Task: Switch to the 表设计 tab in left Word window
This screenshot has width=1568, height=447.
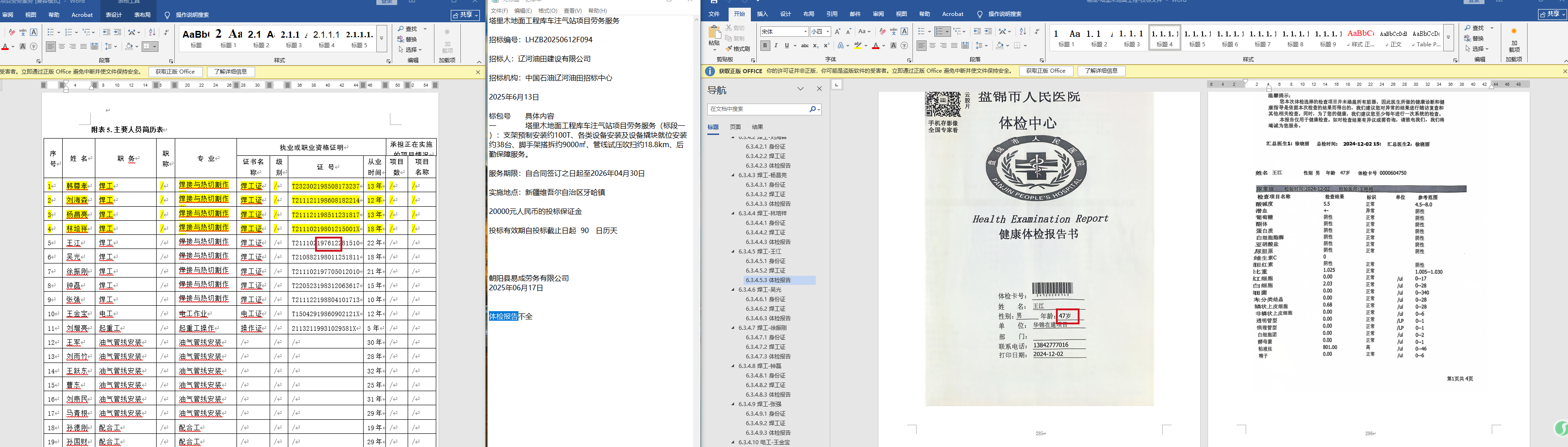Action: point(114,15)
